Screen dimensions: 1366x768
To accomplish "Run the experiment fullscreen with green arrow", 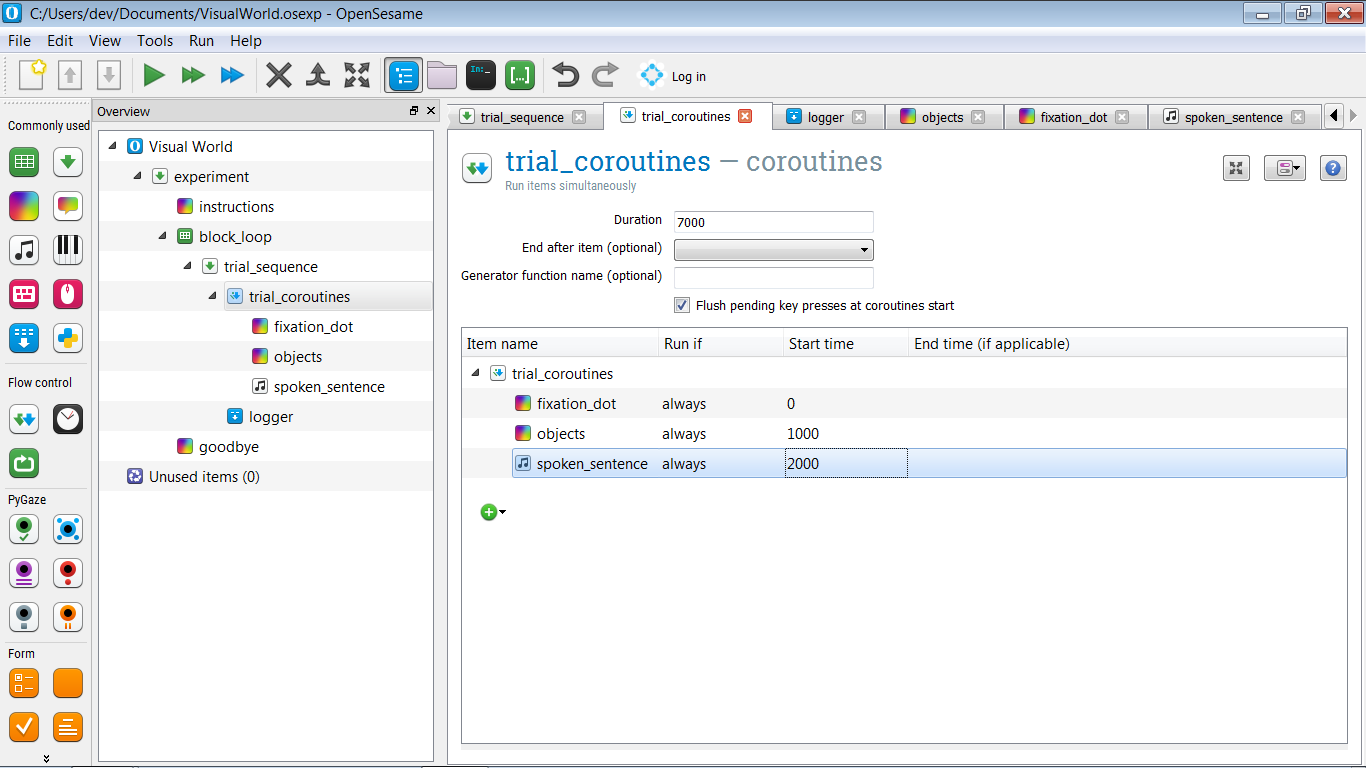I will pyautogui.click(x=154, y=75).
